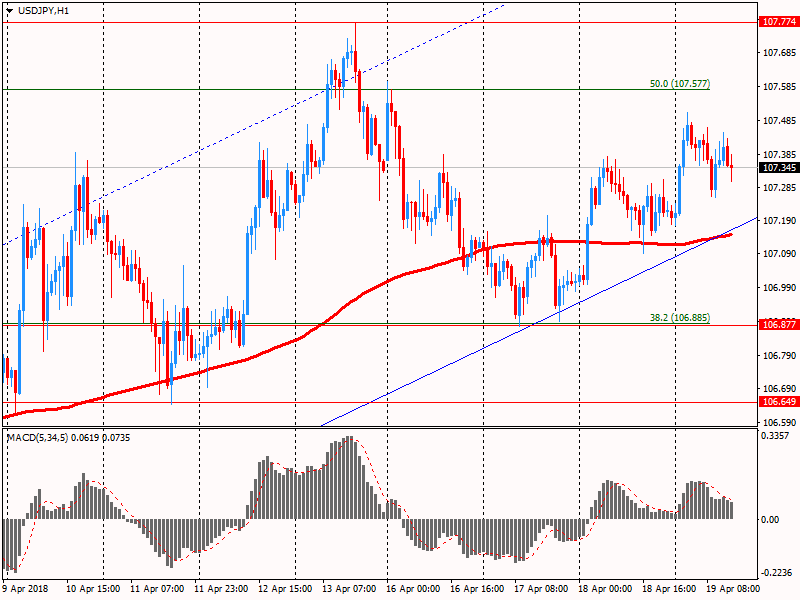Click the 16 Apr 00:00 time label
The image size is (800, 600).
pos(413,588)
